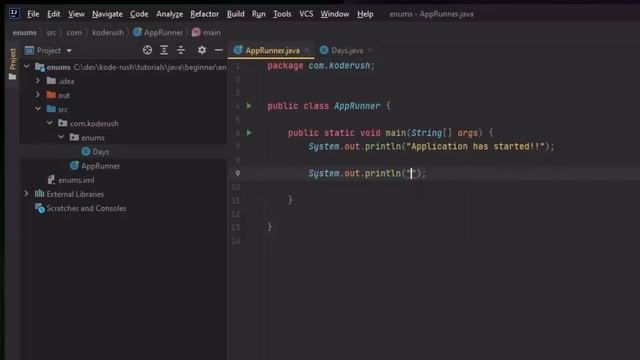Click run gutter icon beside main method
640x360 pixels.
[x=249, y=133]
